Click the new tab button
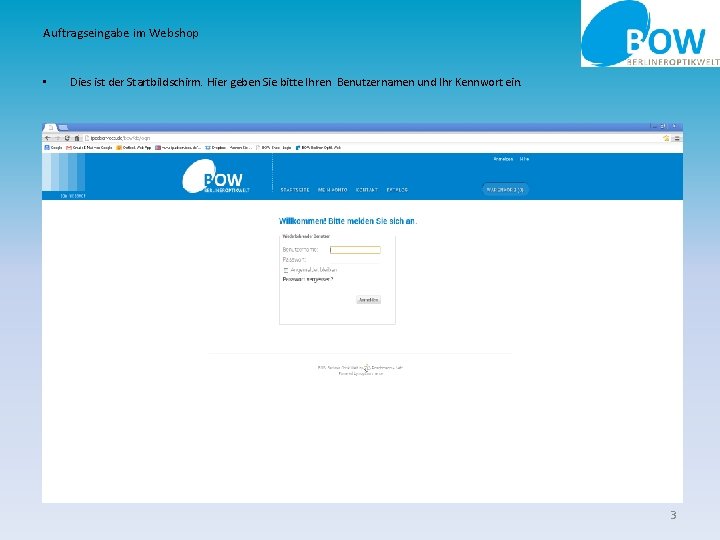This screenshot has width=720, height=540. click(63, 127)
